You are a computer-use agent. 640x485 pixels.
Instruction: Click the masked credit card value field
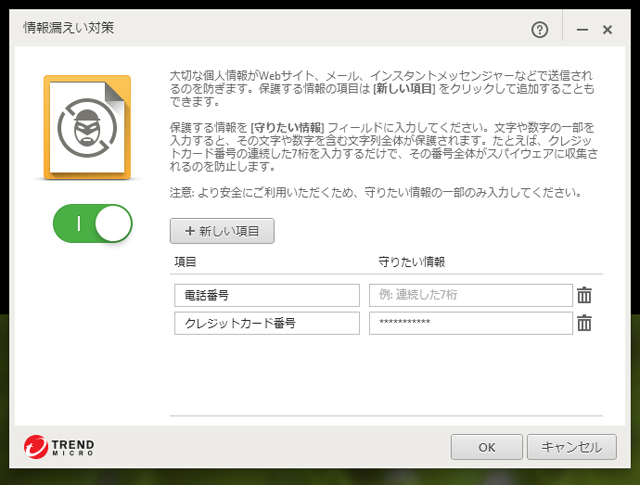coord(470,323)
